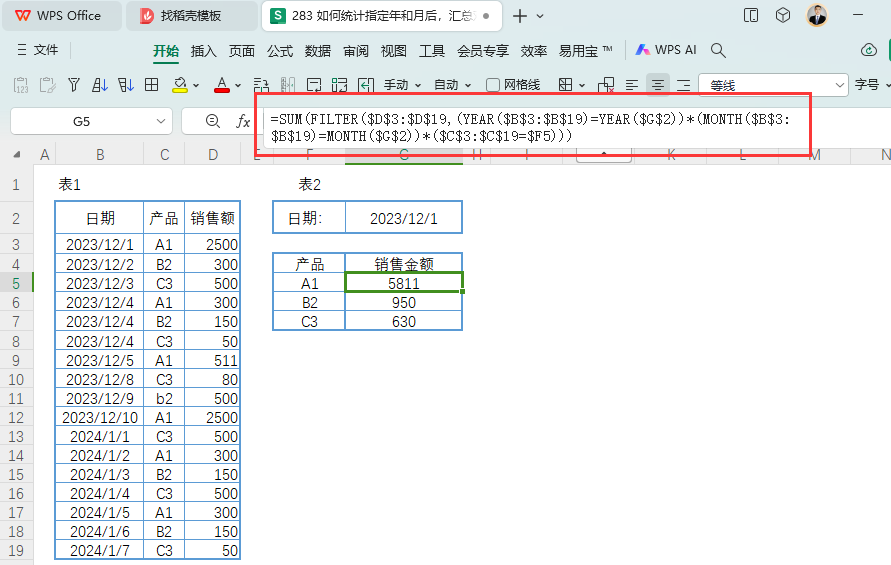Screen dimensions: 891x565
Task: Click the toolbar icon with green left arrow
Action: pos(366,85)
